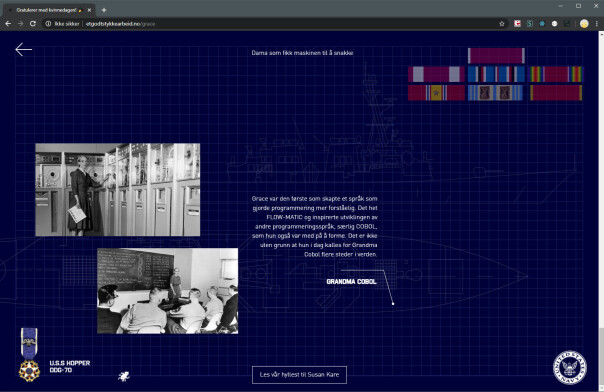Click the red ribbon with yellow edges
The image size is (604, 392).
click(556, 93)
